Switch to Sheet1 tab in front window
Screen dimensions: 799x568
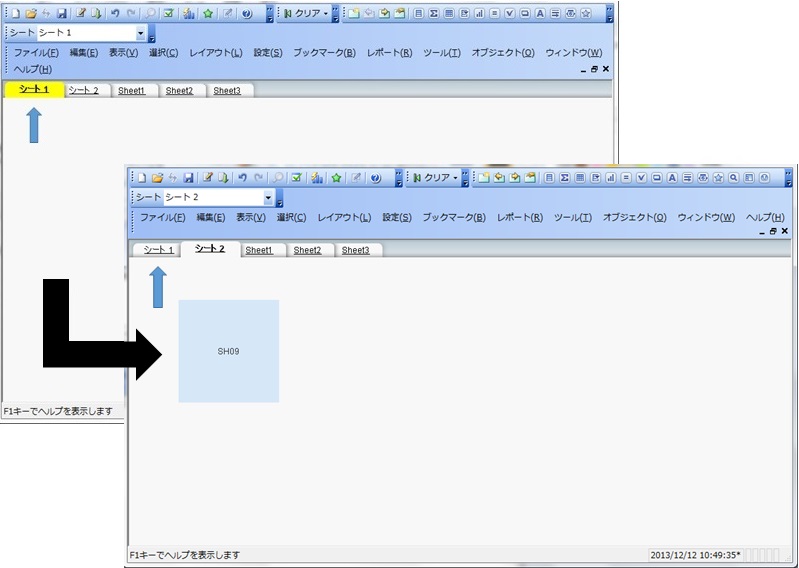(x=259, y=250)
